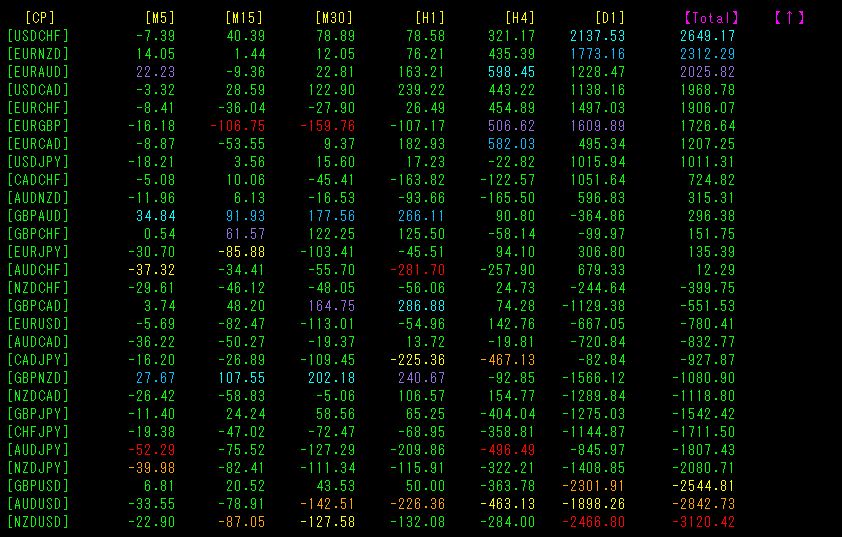Image resolution: width=842 pixels, height=537 pixels.
Task: Select the [USDCAD] pair label
Action: [x=38, y=90]
